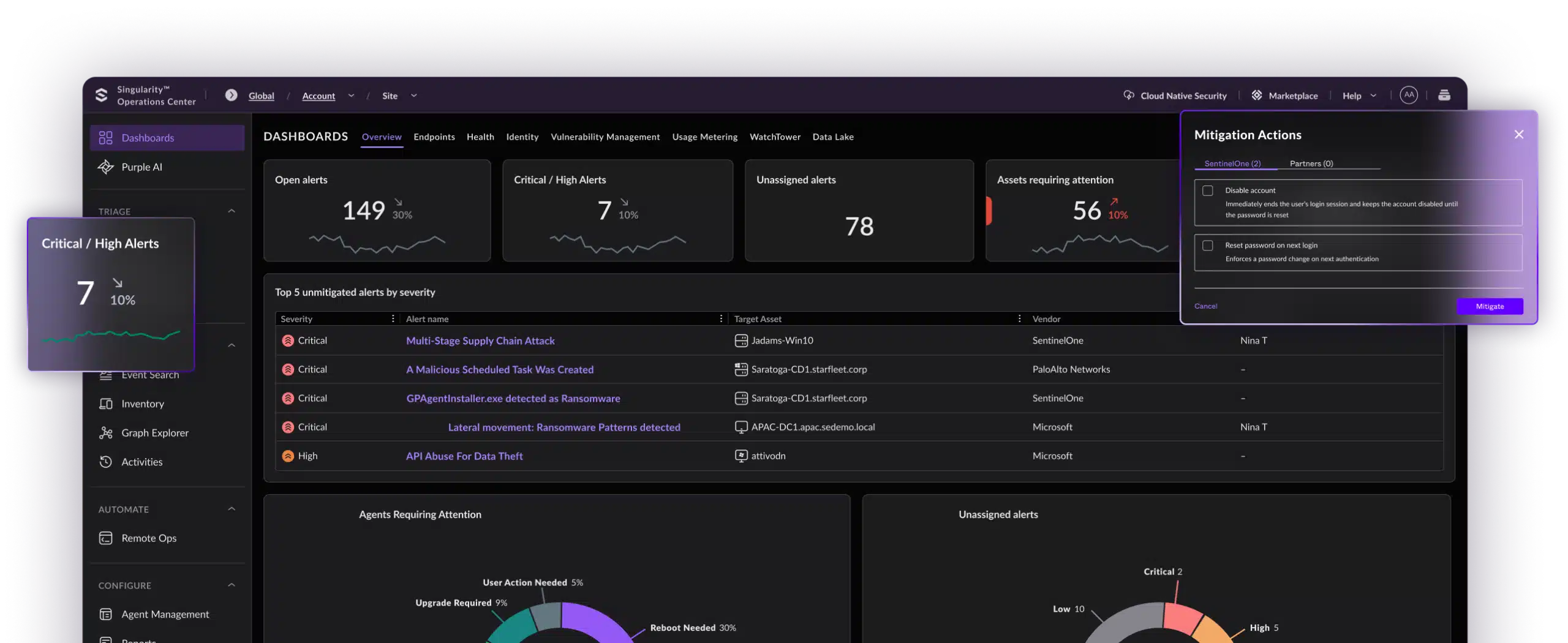Switch to the Overview dashboard tab
This screenshot has width=1568, height=643.
tap(382, 137)
